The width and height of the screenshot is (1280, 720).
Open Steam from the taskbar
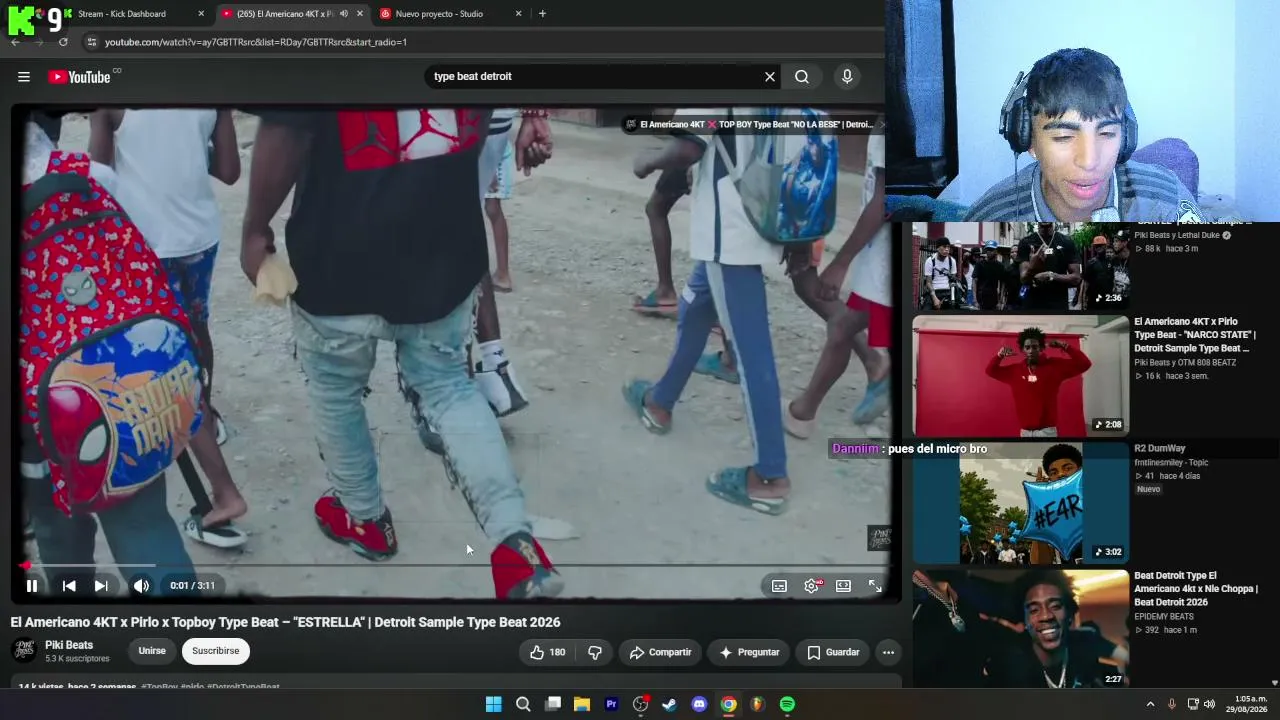670,704
